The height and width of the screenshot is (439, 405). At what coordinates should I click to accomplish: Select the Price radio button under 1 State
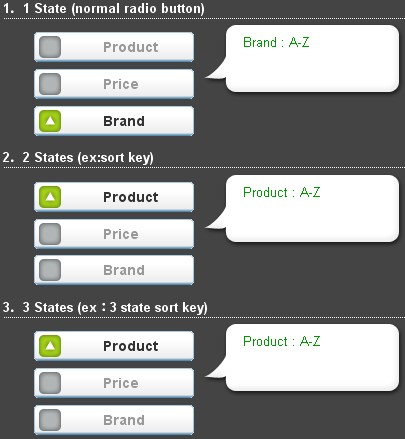pyautogui.click(x=114, y=84)
